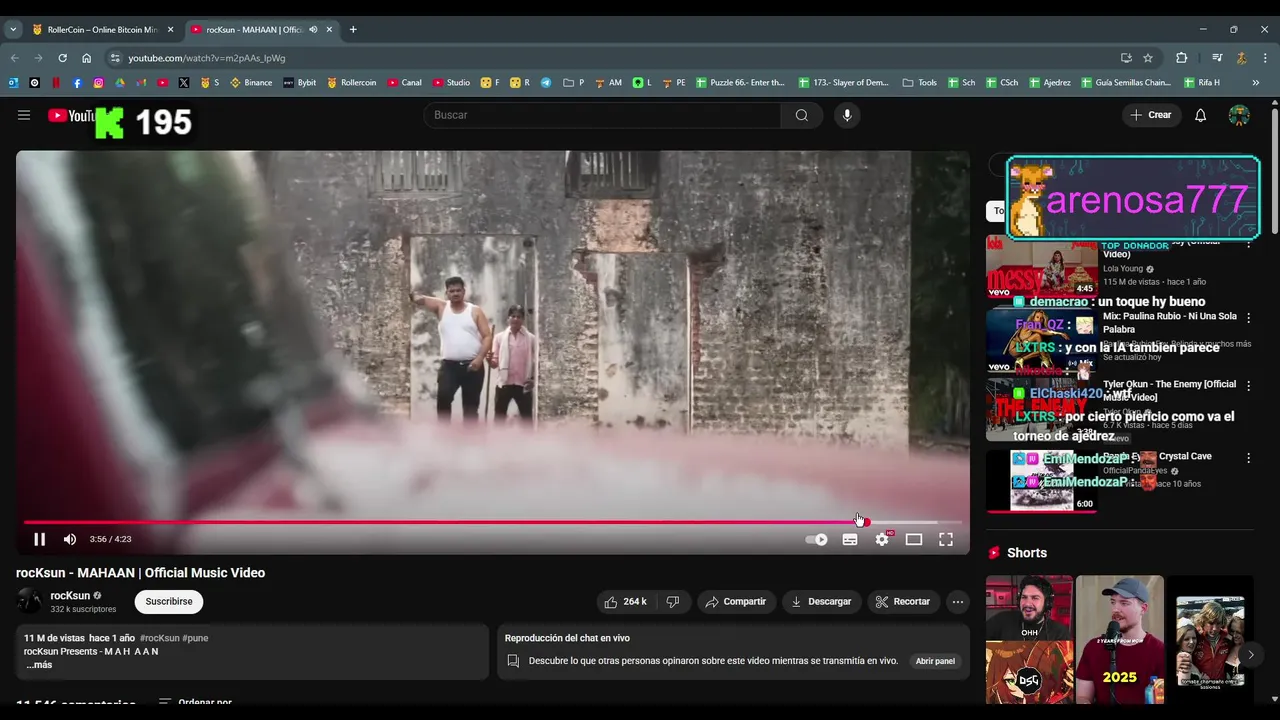This screenshot has height=720, width=1280.
Task: Focus the Buscar search field
Action: coord(604,115)
